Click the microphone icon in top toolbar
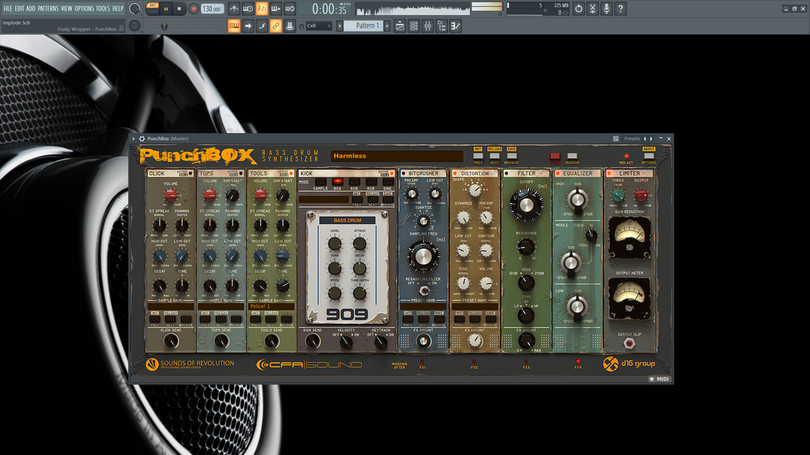810x455 pixels. (606, 9)
